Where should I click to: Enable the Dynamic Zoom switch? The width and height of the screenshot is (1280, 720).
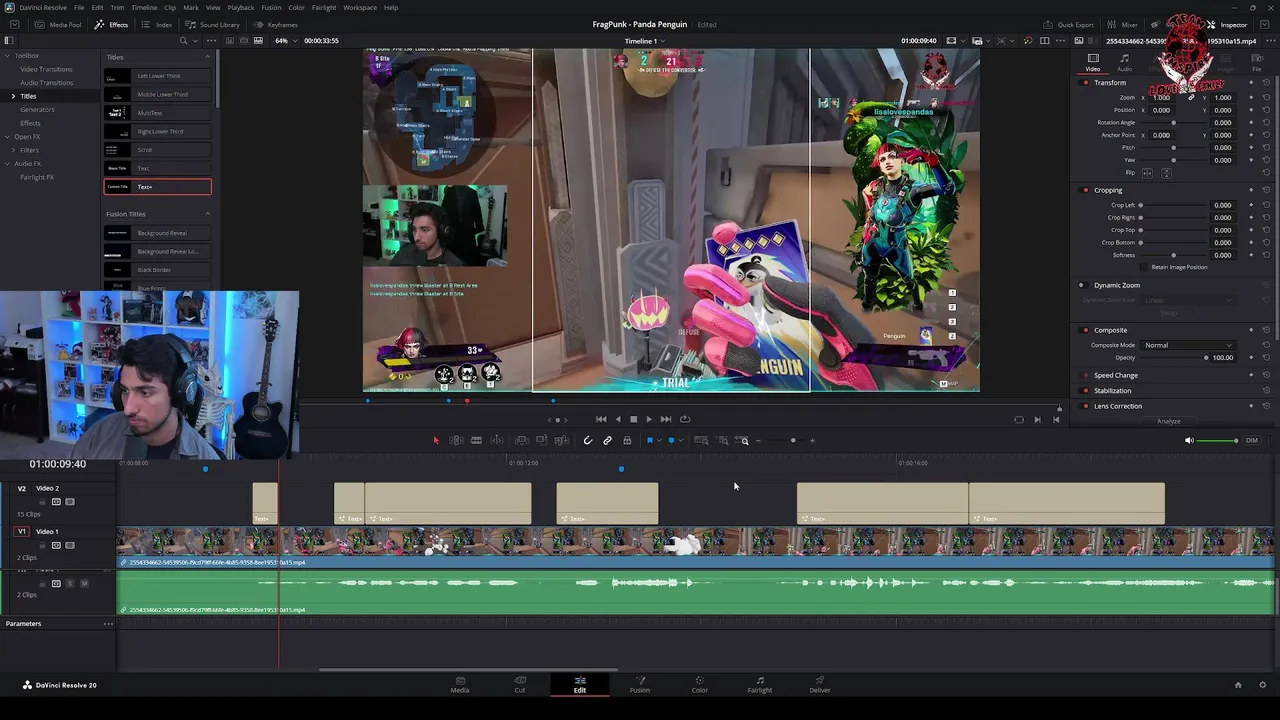pyautogui.click(x=1081, y=285)
